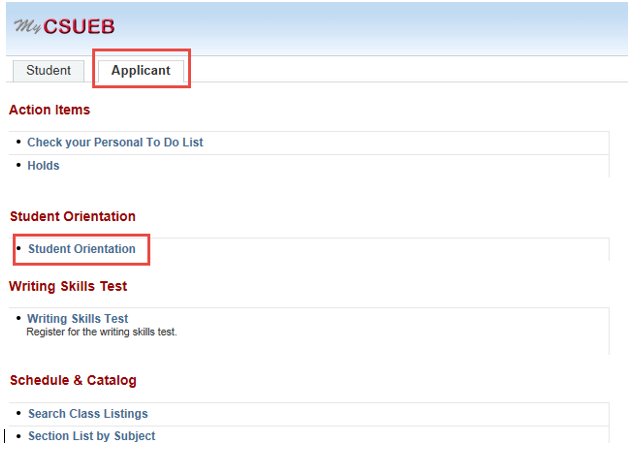Open the Holds link
This screenshot has height=463, width=630.
click(43, 166)
